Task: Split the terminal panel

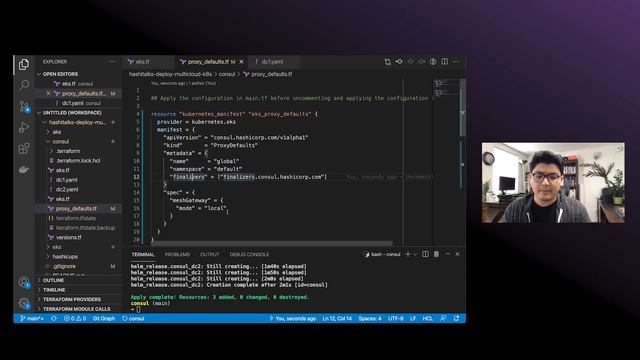Action: click(425, 254)
